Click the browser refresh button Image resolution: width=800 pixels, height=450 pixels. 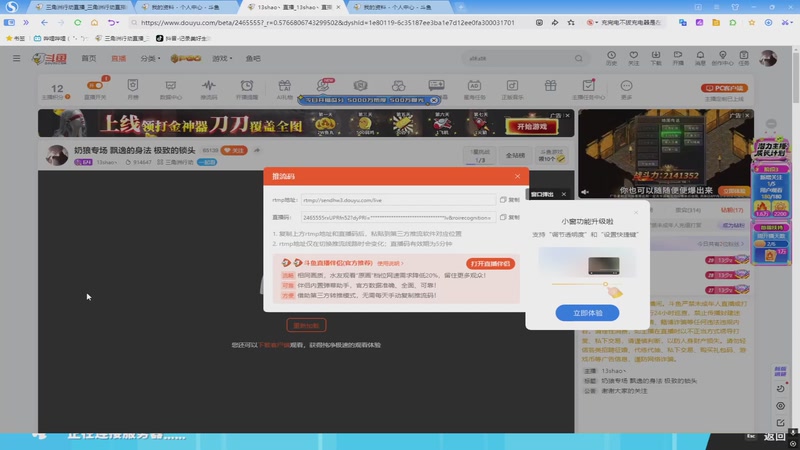[78, 22]
